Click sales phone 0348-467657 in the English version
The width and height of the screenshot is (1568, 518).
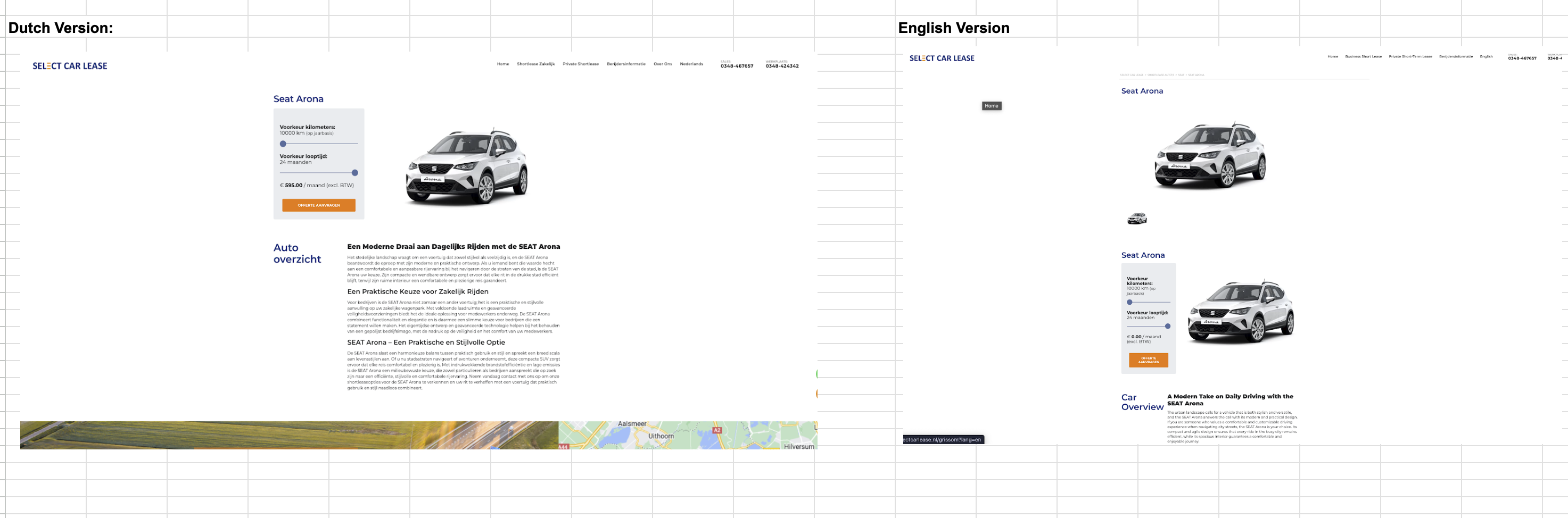pyautogui.click(x=1522, y=59)
